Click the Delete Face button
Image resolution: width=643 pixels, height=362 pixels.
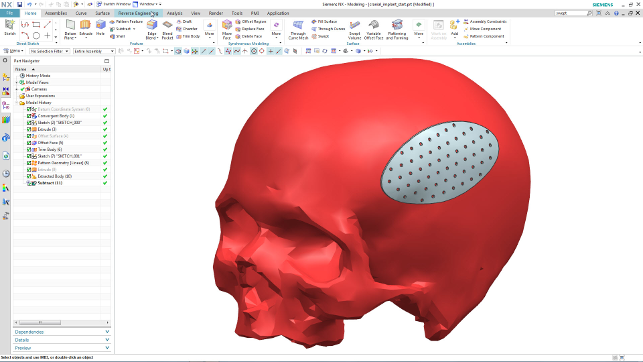(x=249, y=36)
